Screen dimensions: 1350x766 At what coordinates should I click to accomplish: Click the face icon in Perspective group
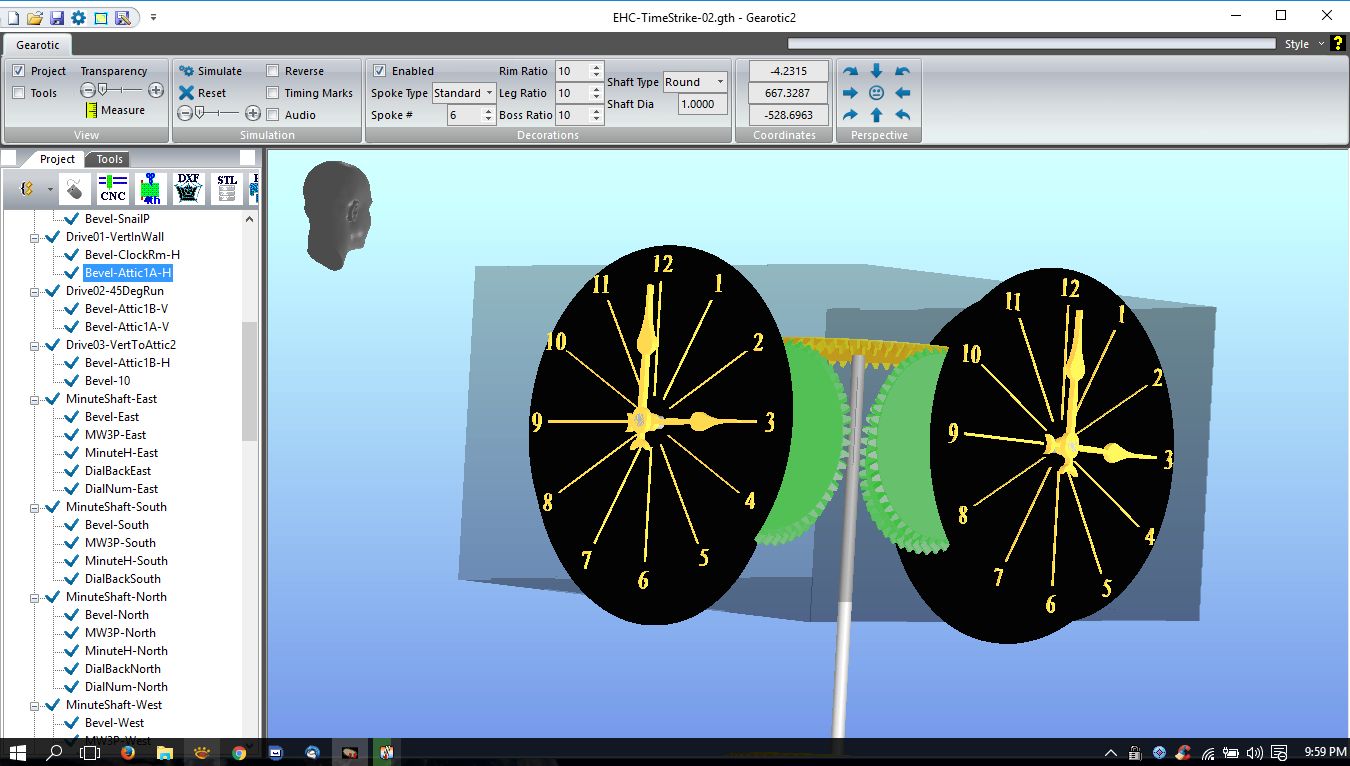(x=876, y=93)
